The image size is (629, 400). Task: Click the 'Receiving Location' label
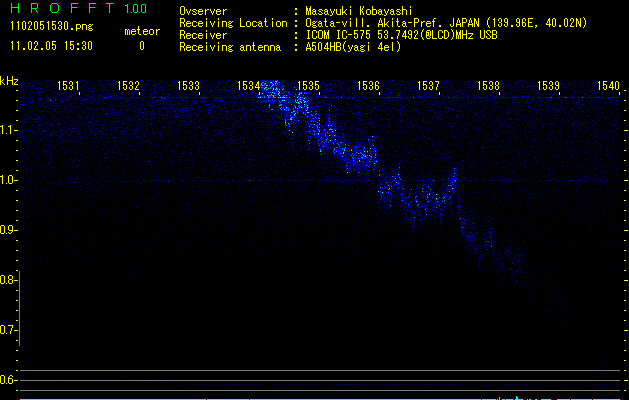[233, 23]
